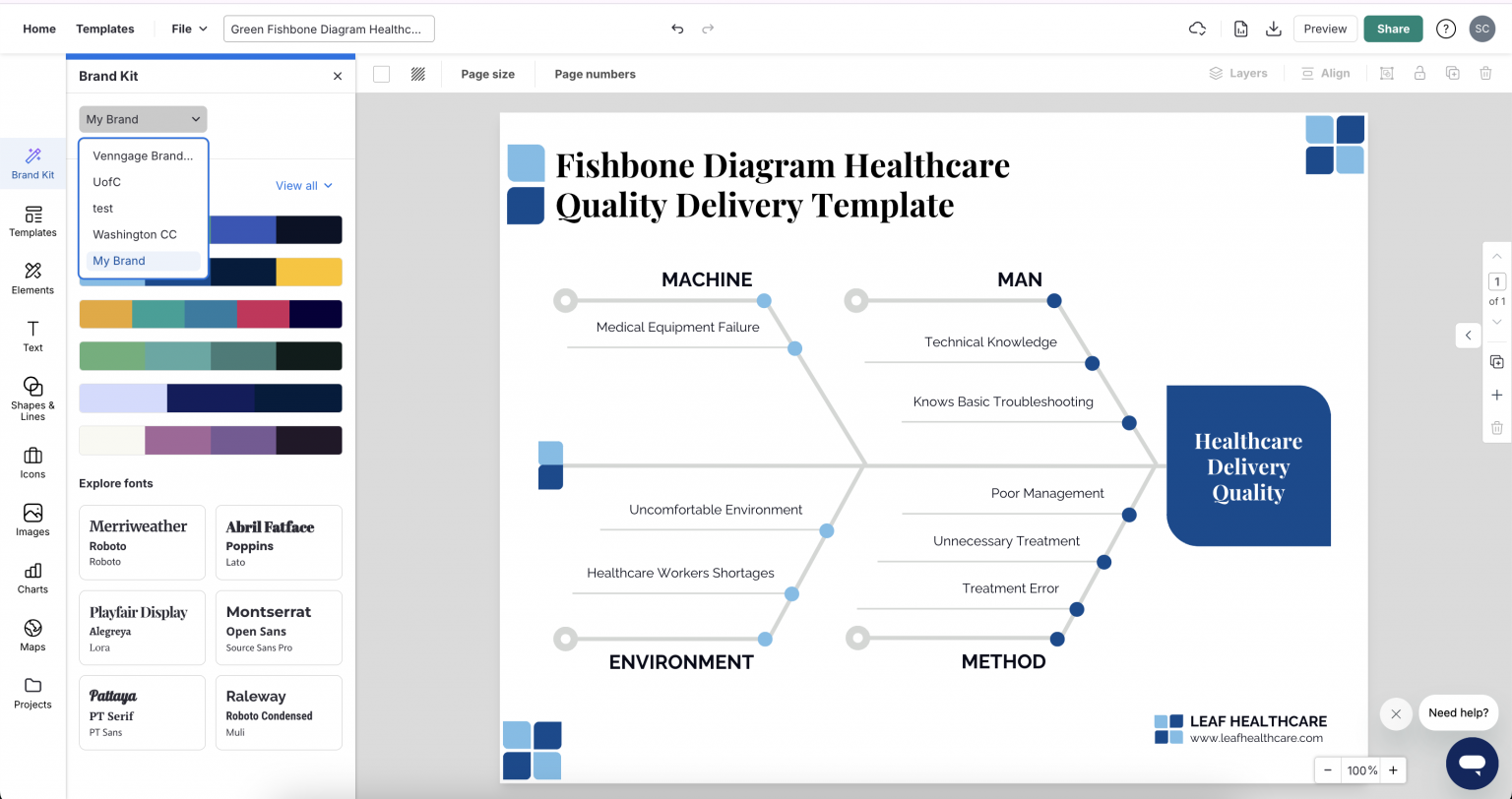
Task: Switch to the Home tab
Action: tap(38, 29)
